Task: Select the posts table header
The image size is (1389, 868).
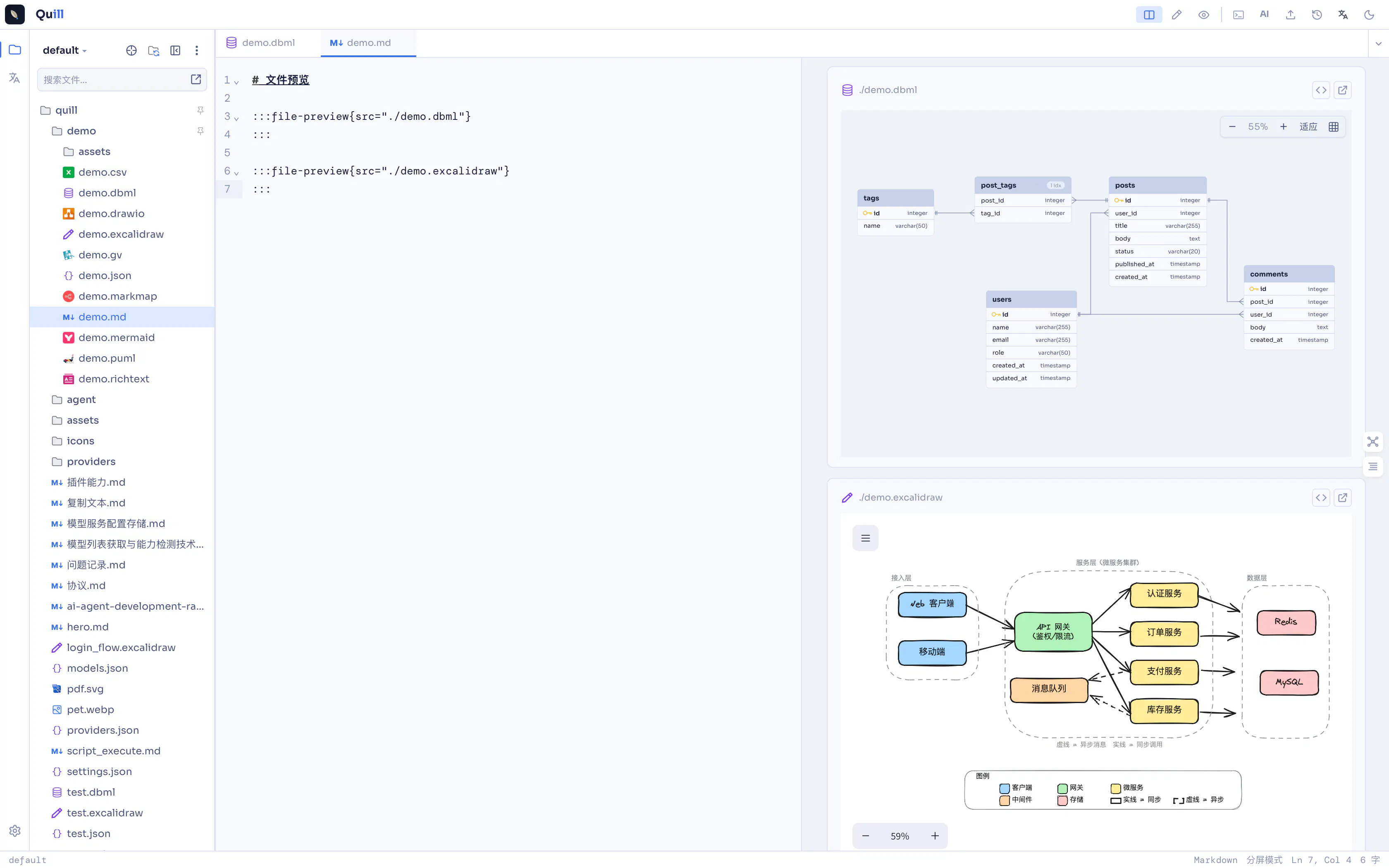Action: point(1157,186)
